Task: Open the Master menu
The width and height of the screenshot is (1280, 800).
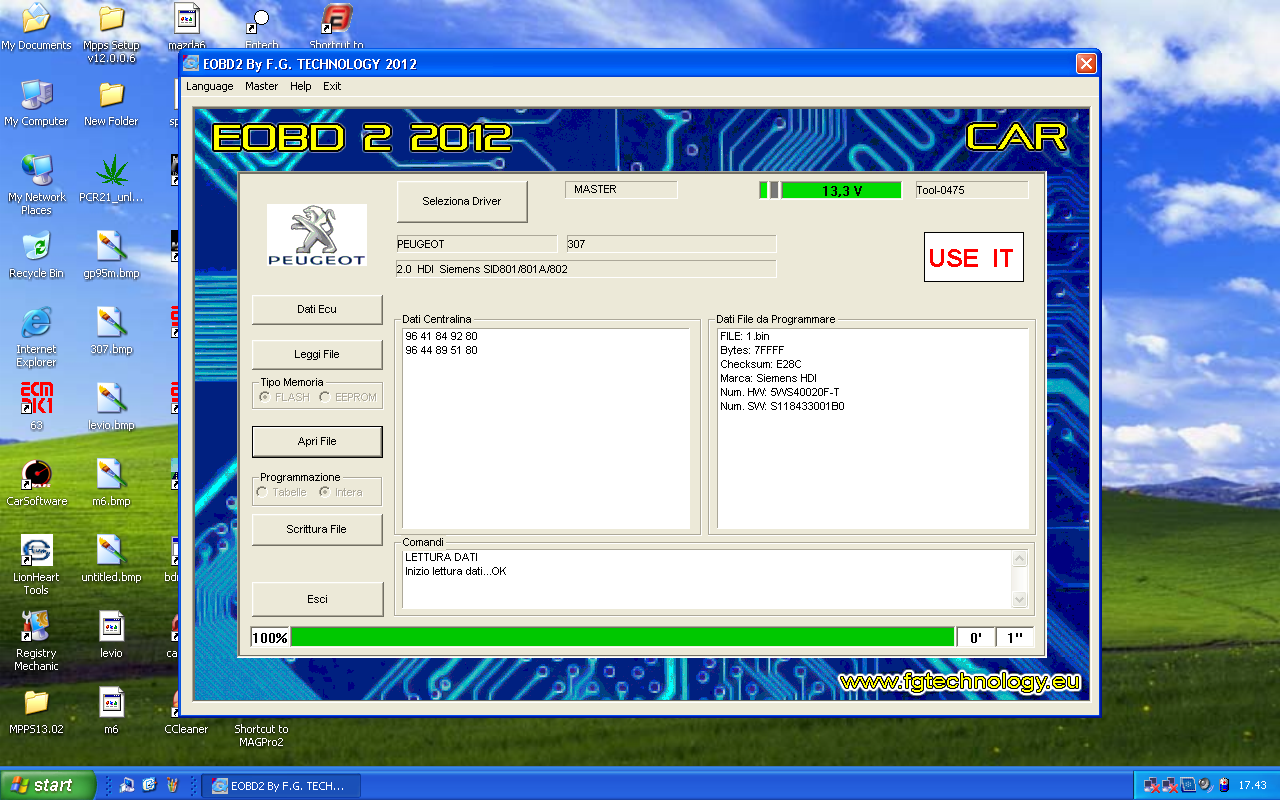Action: 261,86
